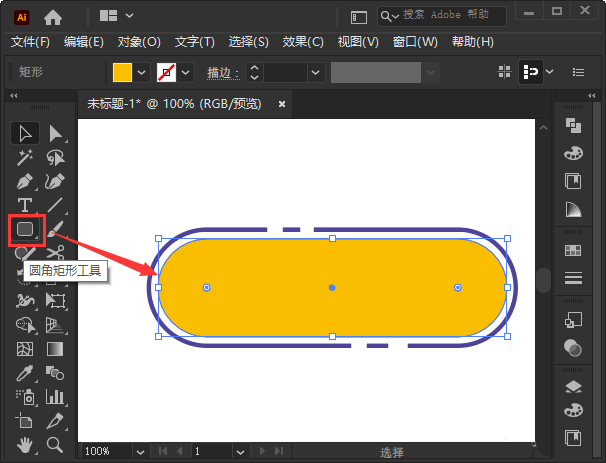Click the yellow fill color swatch
Screen dimensions: 606x463
click(x=122, y=73)
